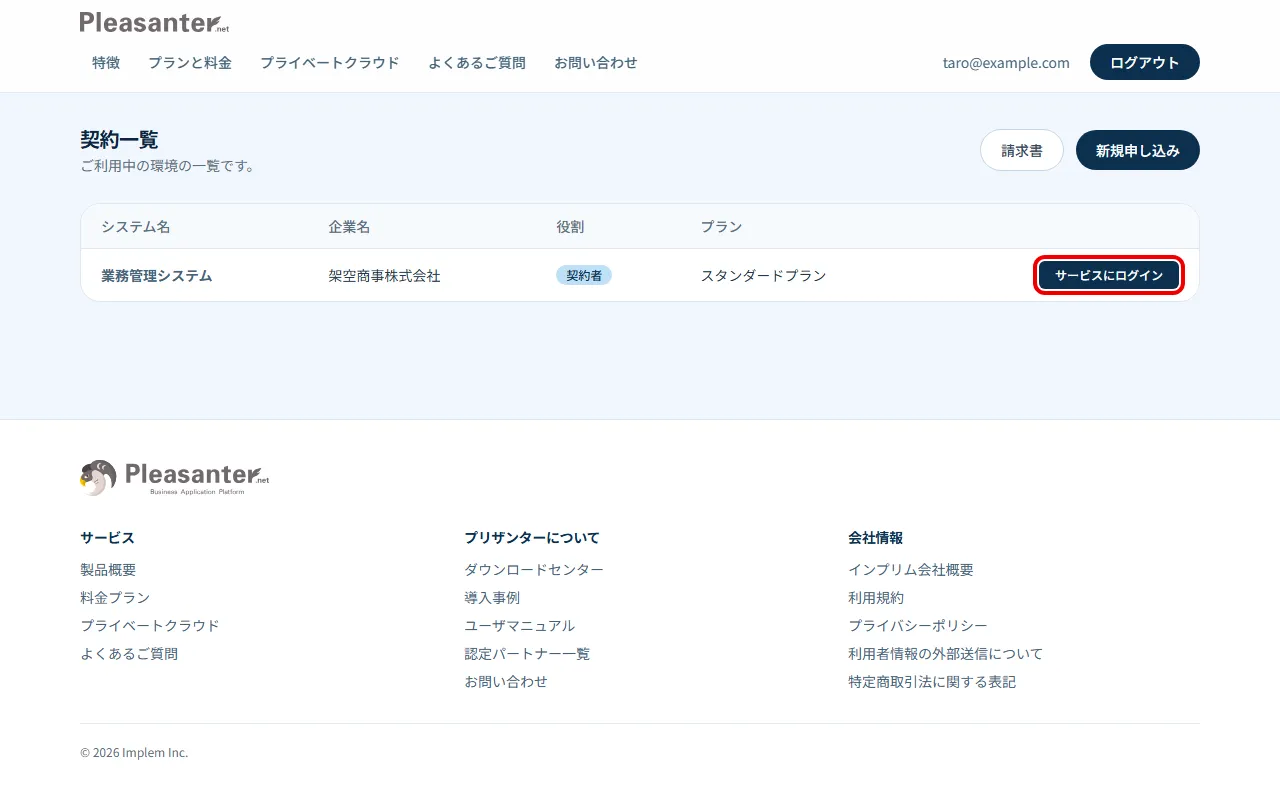The image size is (1280, 800).
Task: Select お問い合わせ in the header menu
Action: [596, 62]
